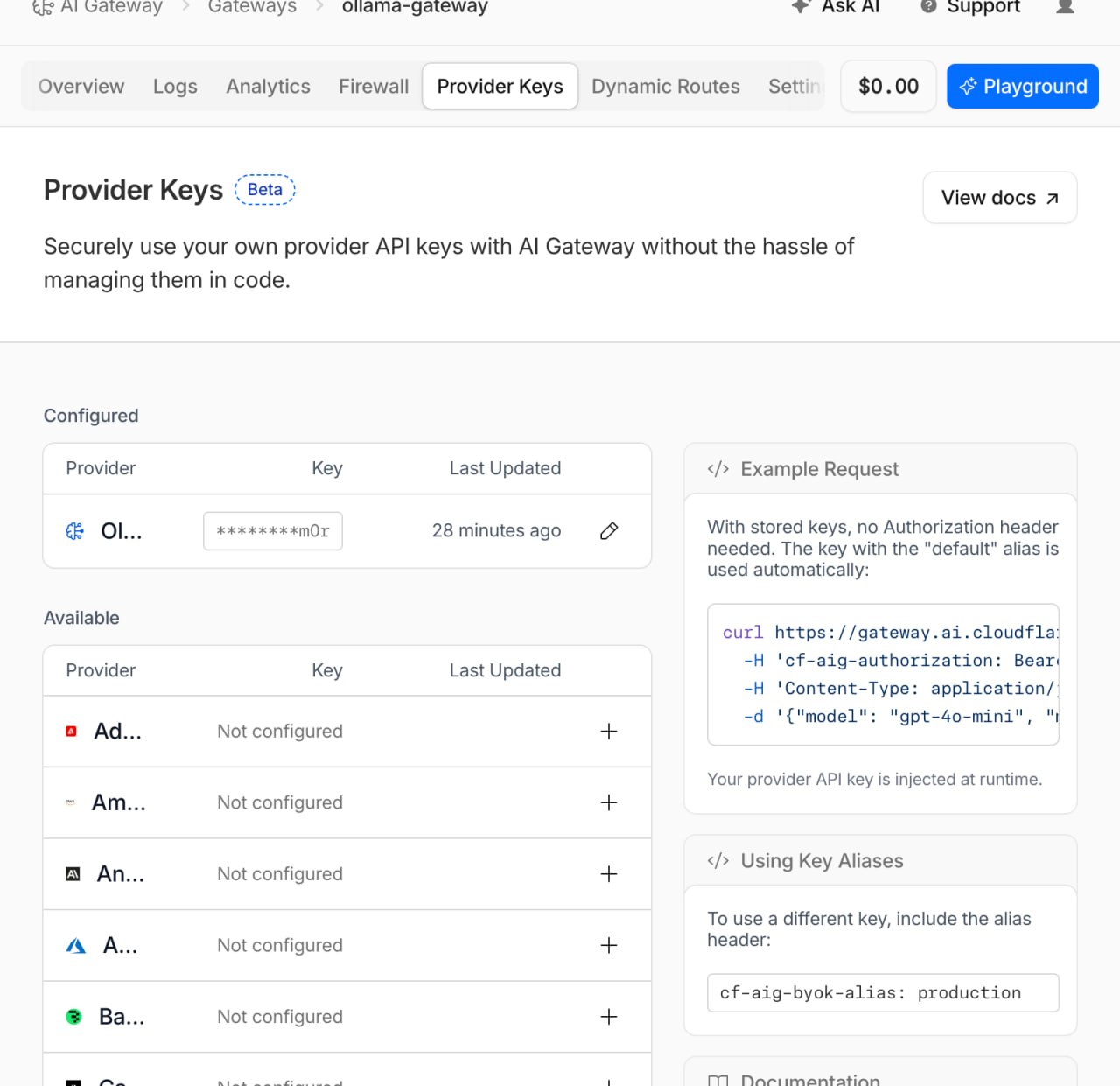Go to the Gateways breadcrumb
Screen dimensions: 1120x1086
(x=252, y=7)
